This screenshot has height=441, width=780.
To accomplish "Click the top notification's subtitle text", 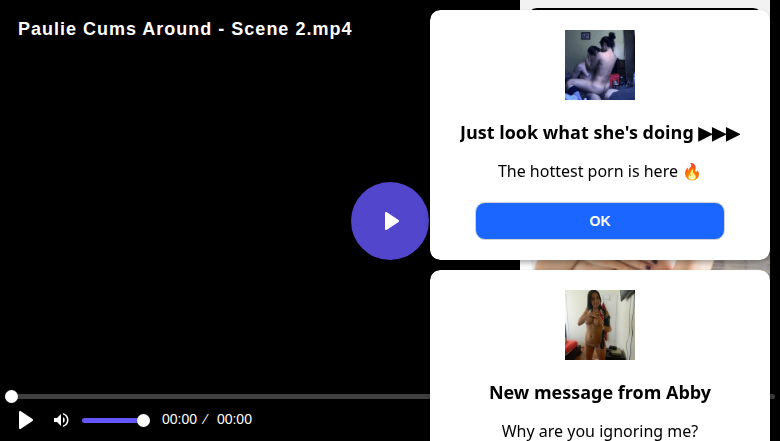I will click(588, 171).
